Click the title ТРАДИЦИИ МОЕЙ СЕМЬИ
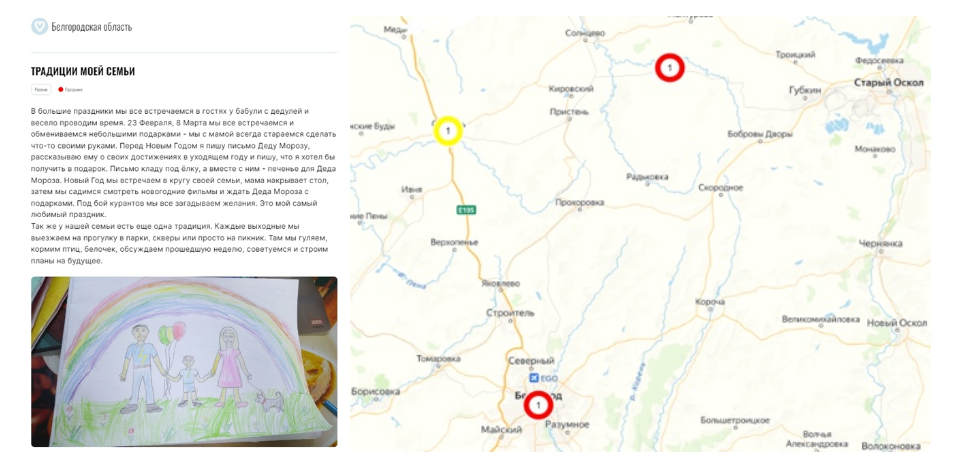The height and width of the screenshot is (470, 968). (x=83, y=72)
